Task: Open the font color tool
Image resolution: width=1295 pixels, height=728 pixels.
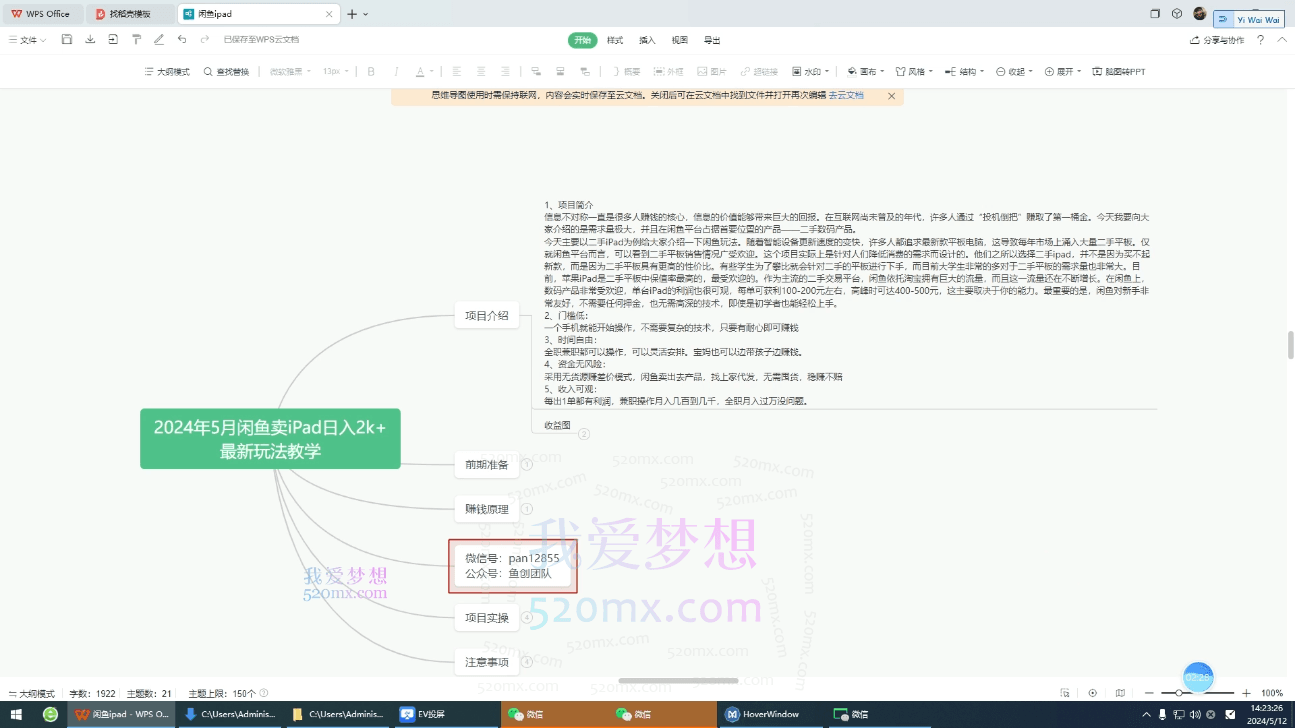Action: click(x=420, y=71)
